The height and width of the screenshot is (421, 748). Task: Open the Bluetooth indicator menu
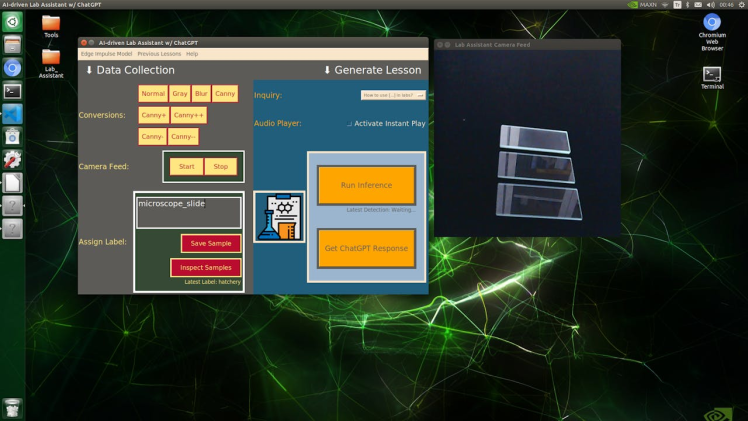point(687,5)
